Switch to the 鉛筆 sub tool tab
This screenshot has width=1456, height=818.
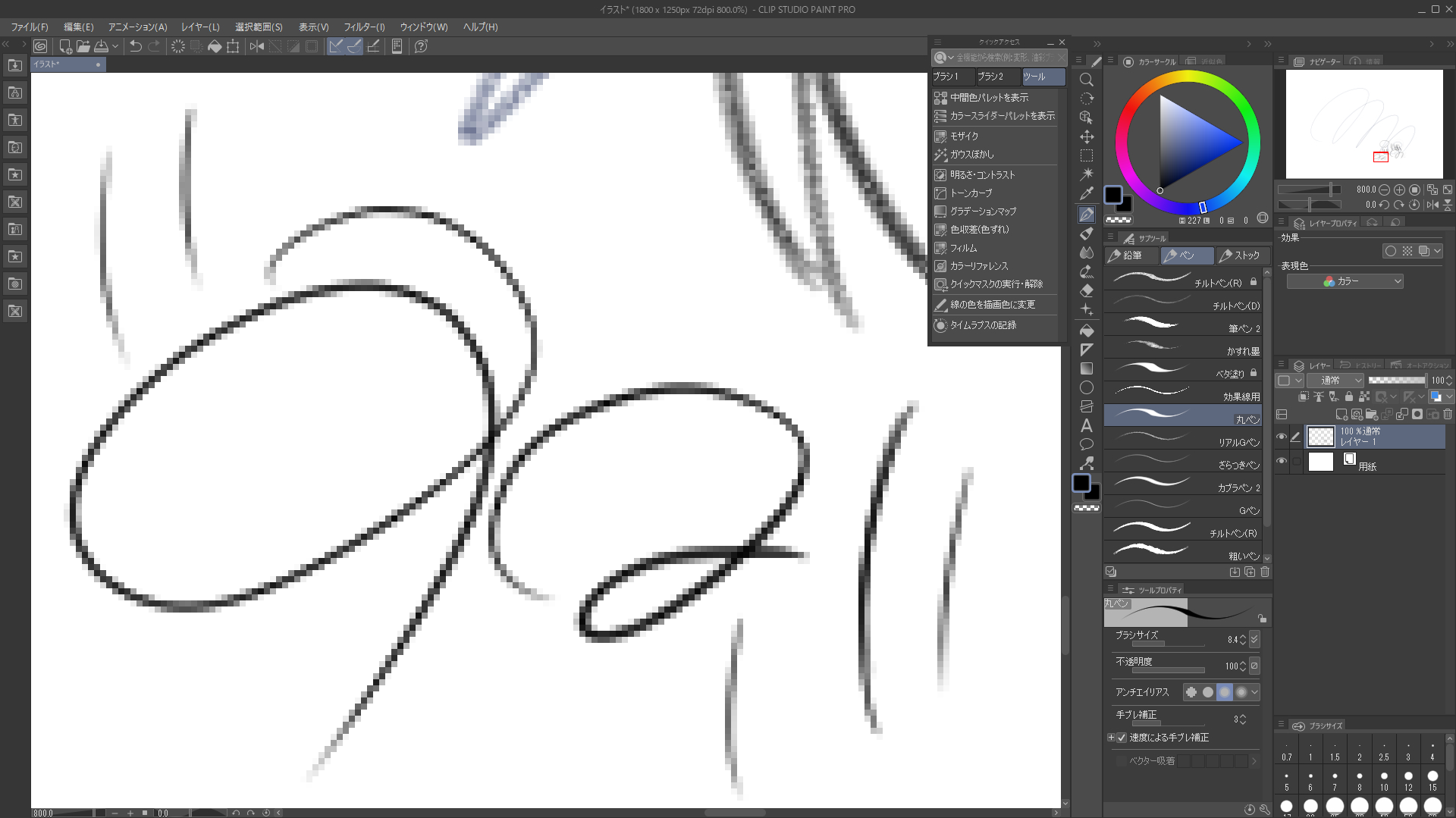click(1130, 255)
